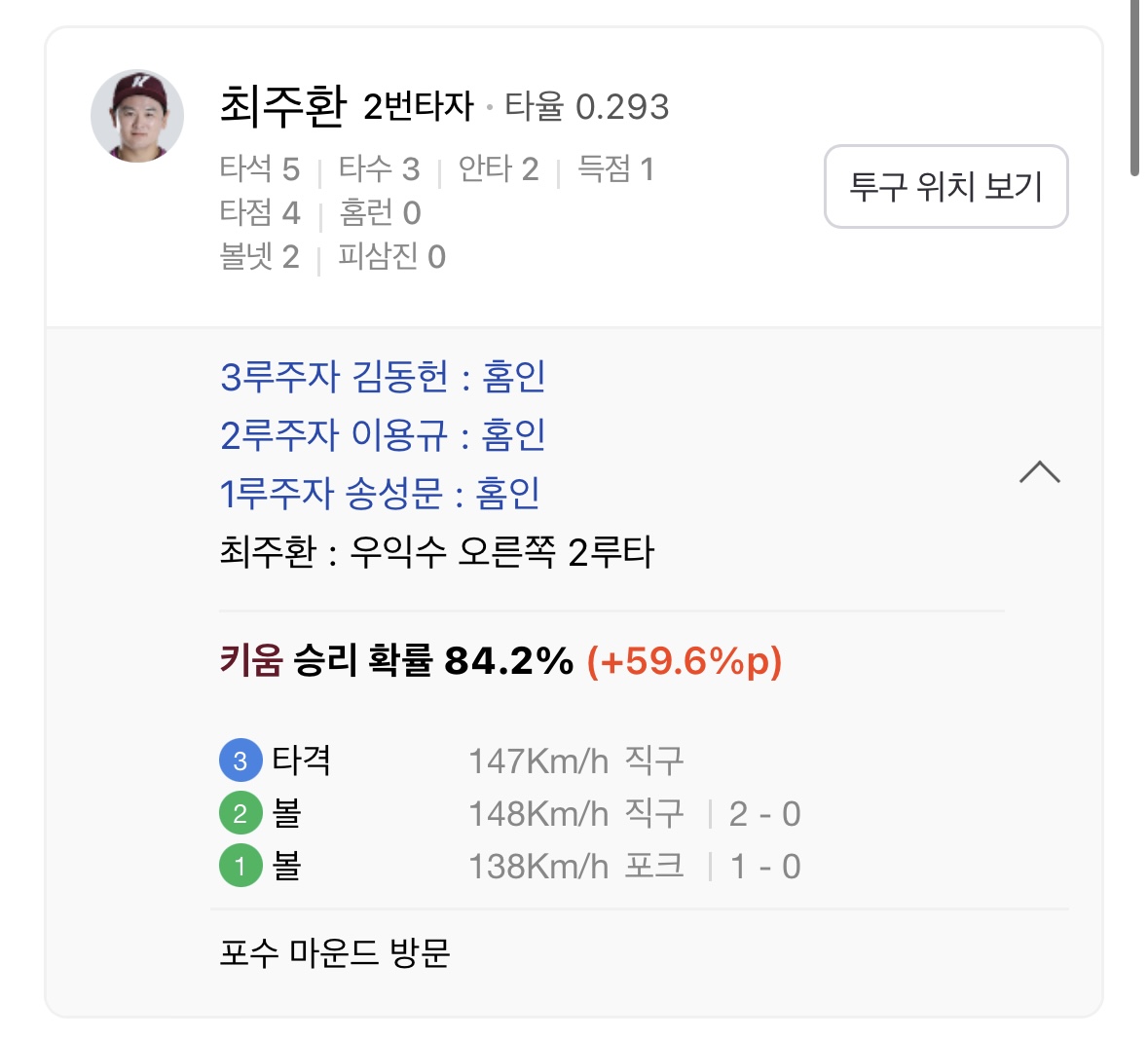Viewport: 1148px width, 1039px height.
Task: Click the blue pitch number 3 circle
Action: [x=241, y=761]
